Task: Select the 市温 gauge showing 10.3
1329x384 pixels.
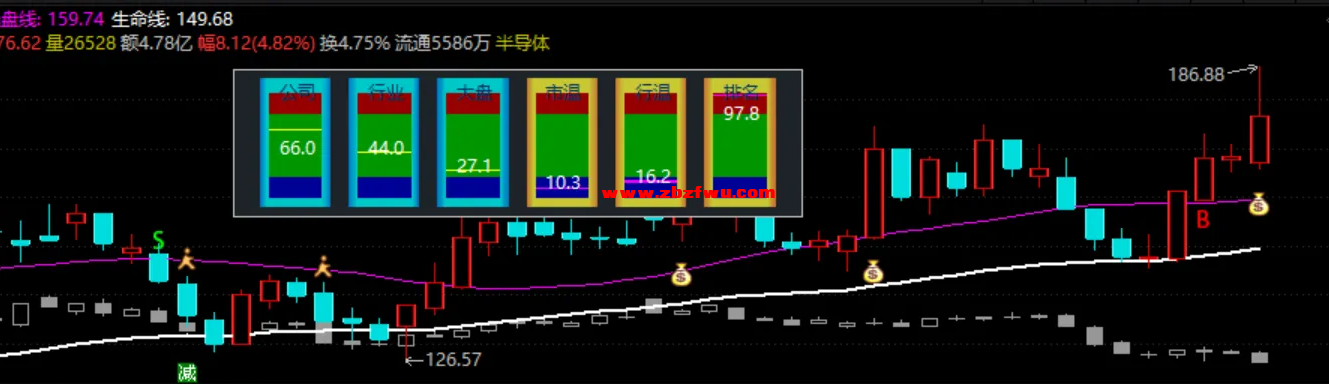Action: [x=562, y=142]
